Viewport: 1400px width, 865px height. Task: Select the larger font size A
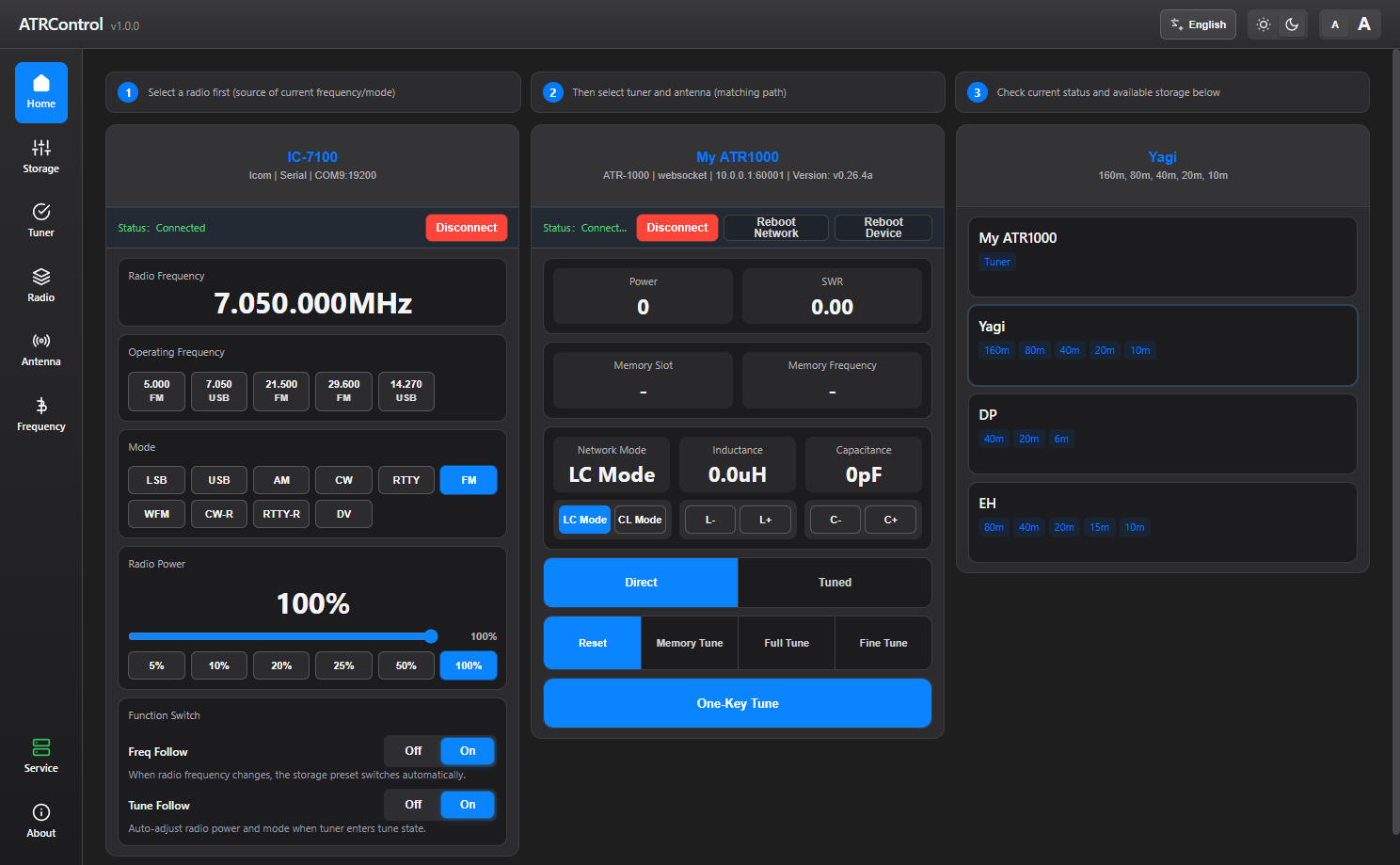tap(1364, 24)
